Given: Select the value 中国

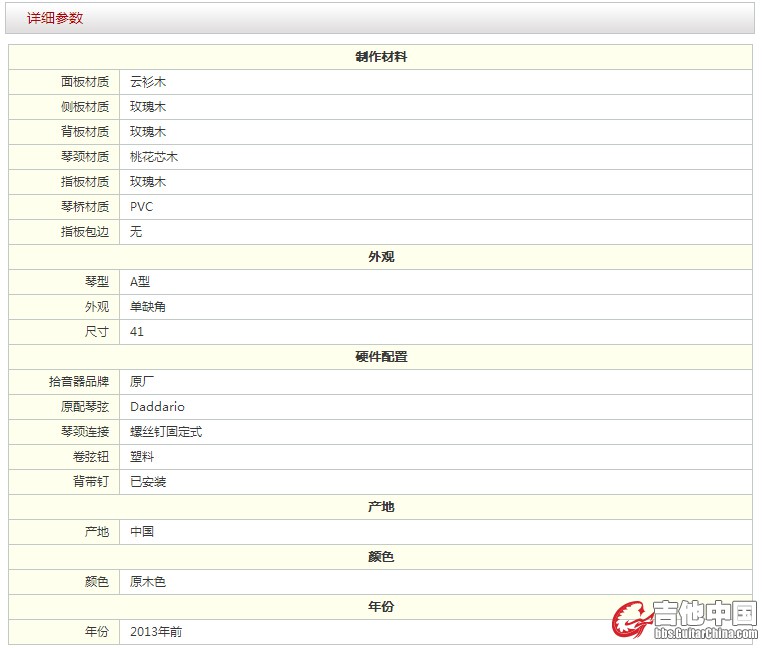Looking at the screenshot, I should click(142, 532).
